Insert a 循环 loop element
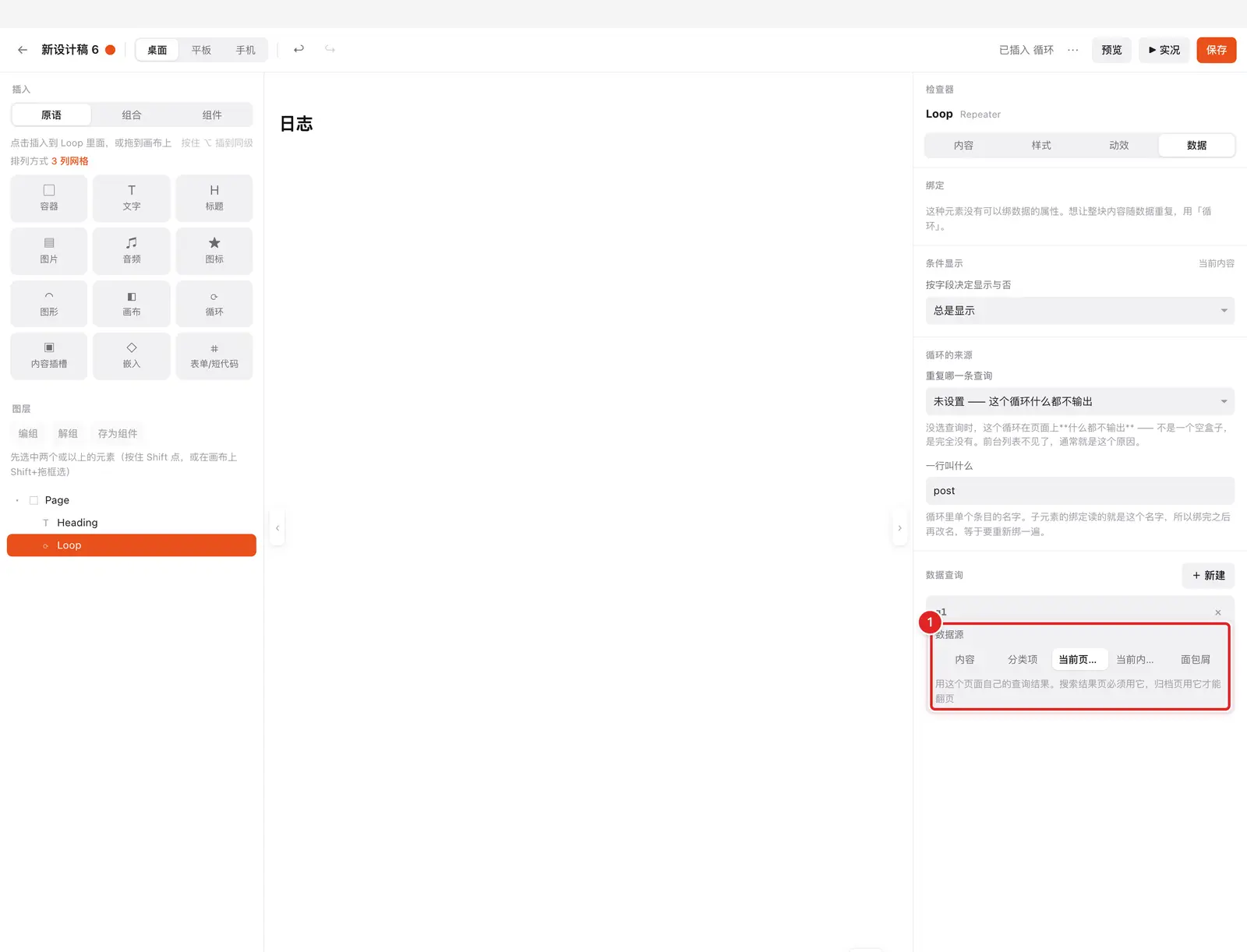This screenshot has width=1247, height=952. pos(214,303)
